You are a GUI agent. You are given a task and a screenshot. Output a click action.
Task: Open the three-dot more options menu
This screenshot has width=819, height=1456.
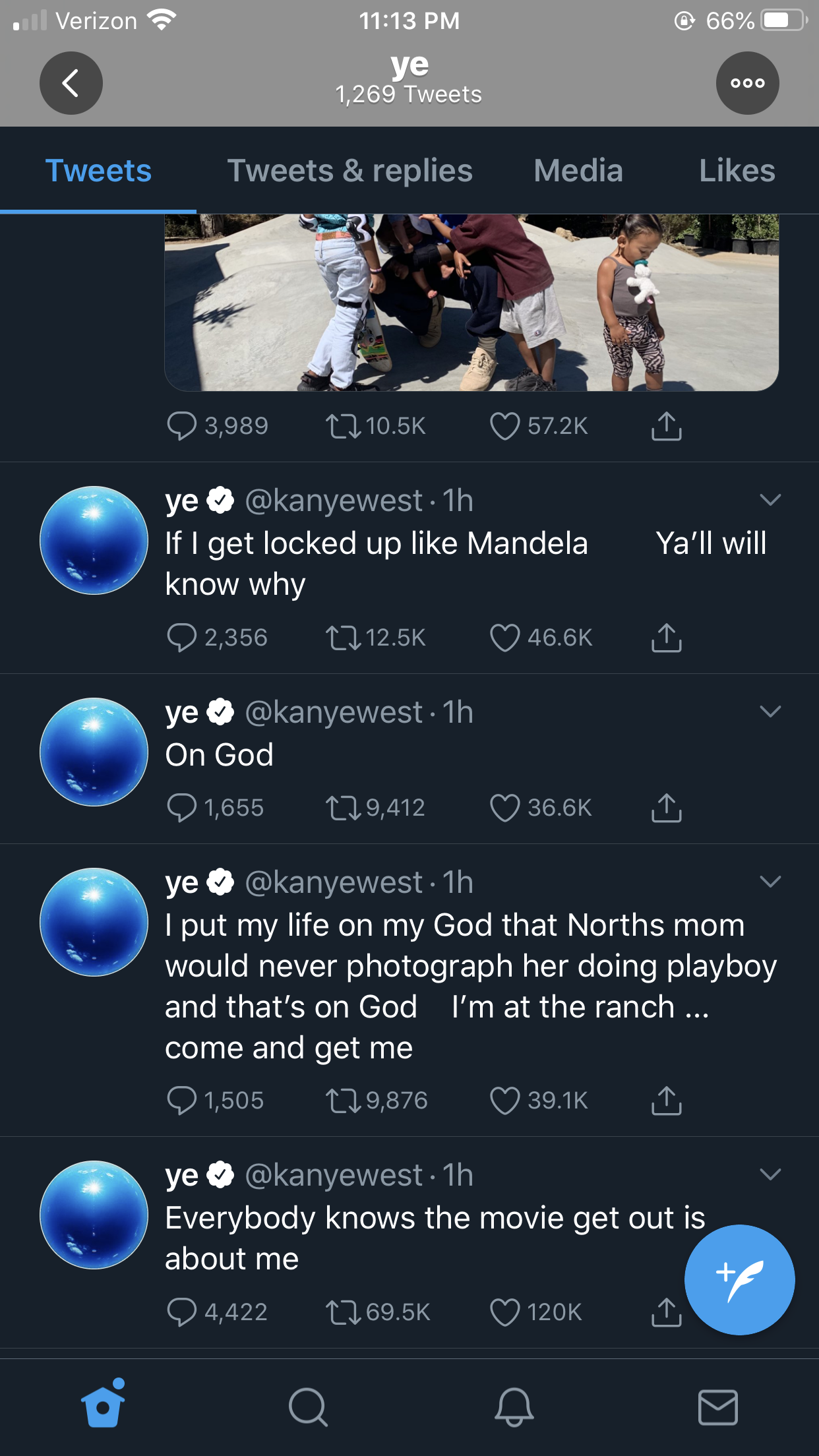click(747, 83)
